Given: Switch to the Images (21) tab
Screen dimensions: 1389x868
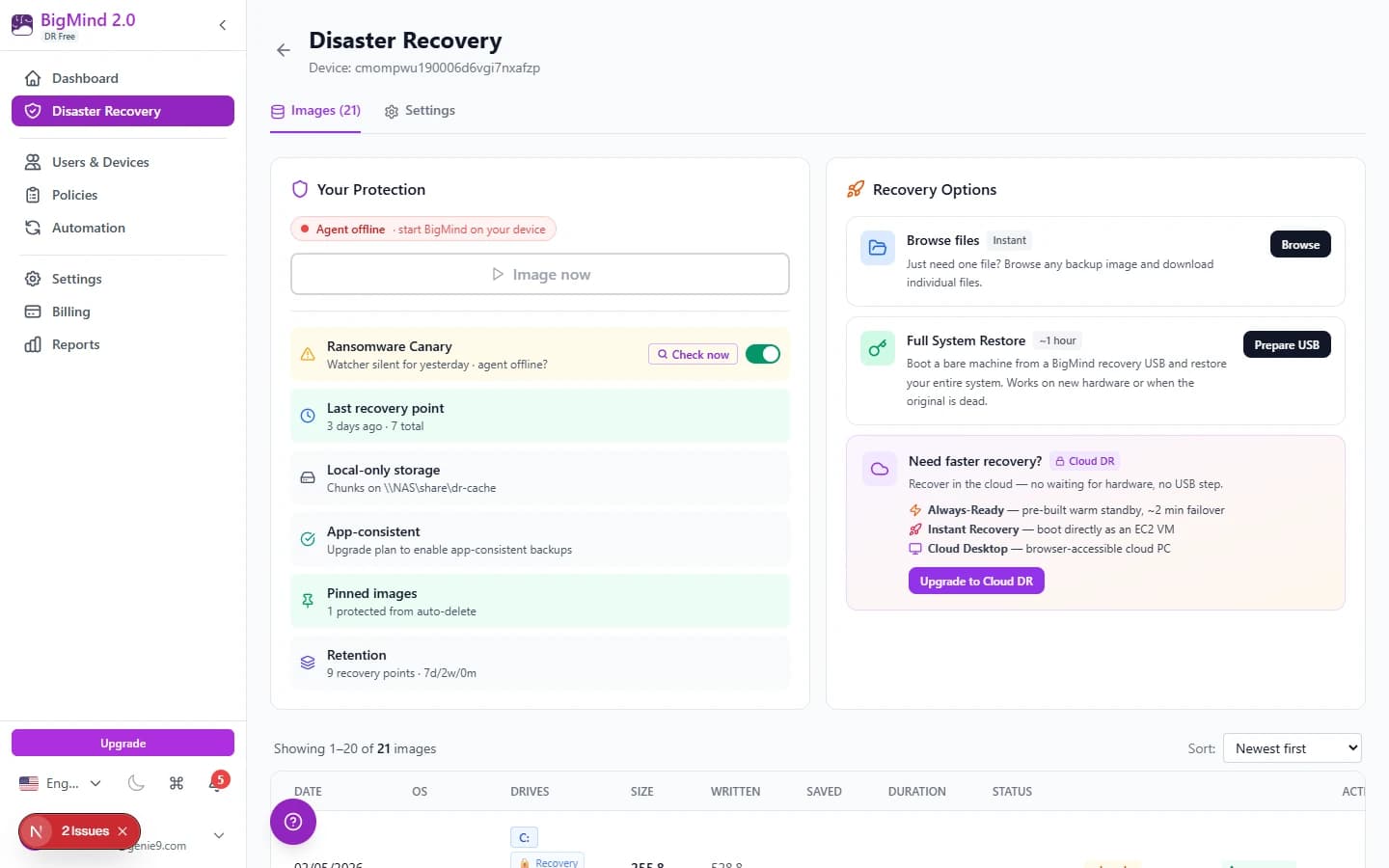Looking at the screenshot, I should click(315, 111).
